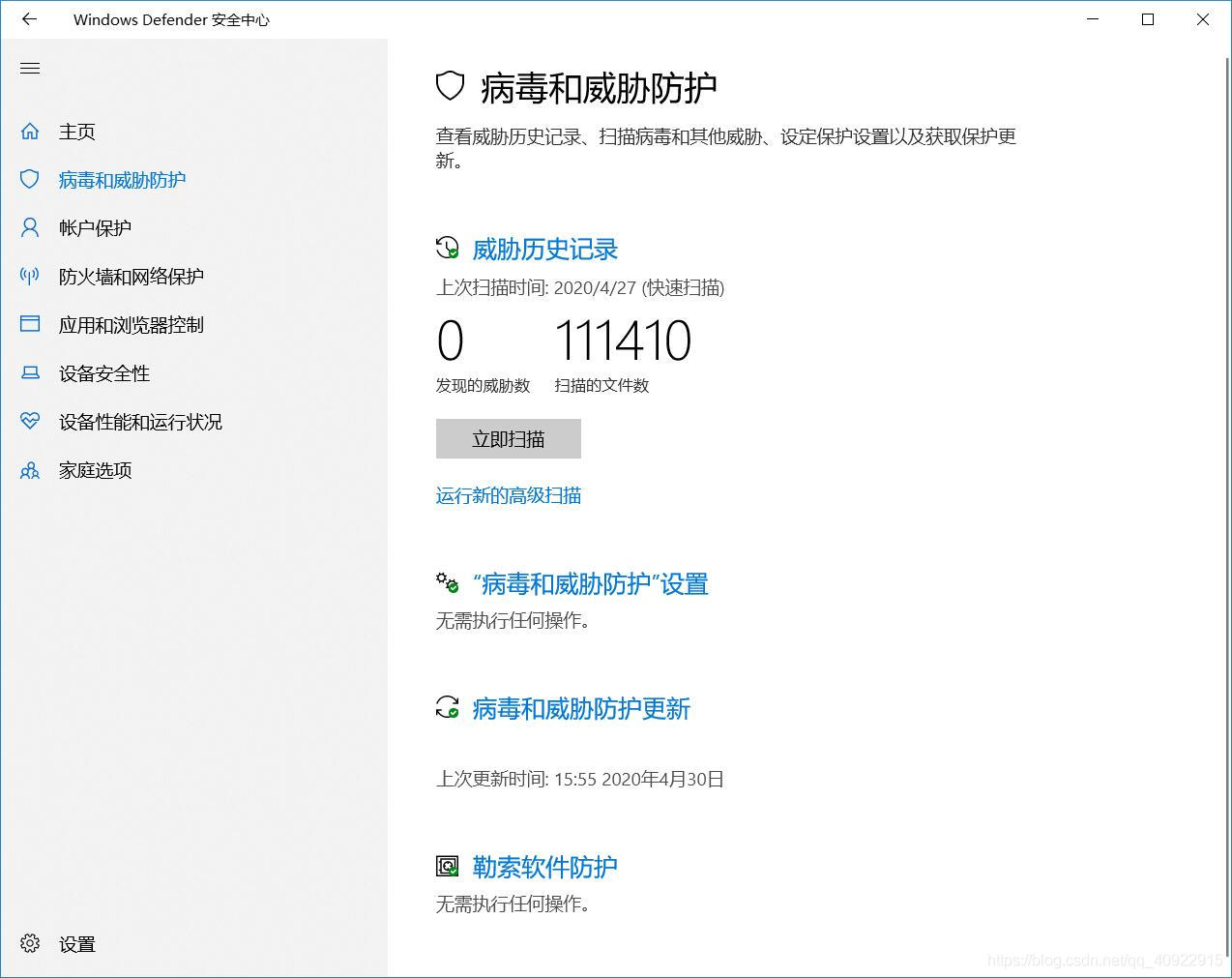Click the 111410 scanned files count
This screenshot has height=978, width=1232.
point(623,341)
